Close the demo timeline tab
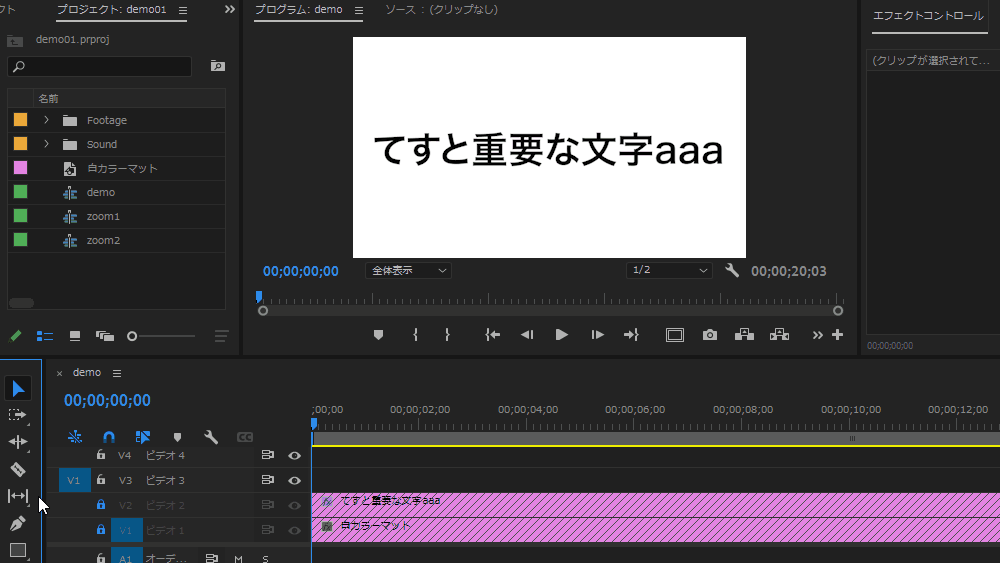 59,373
